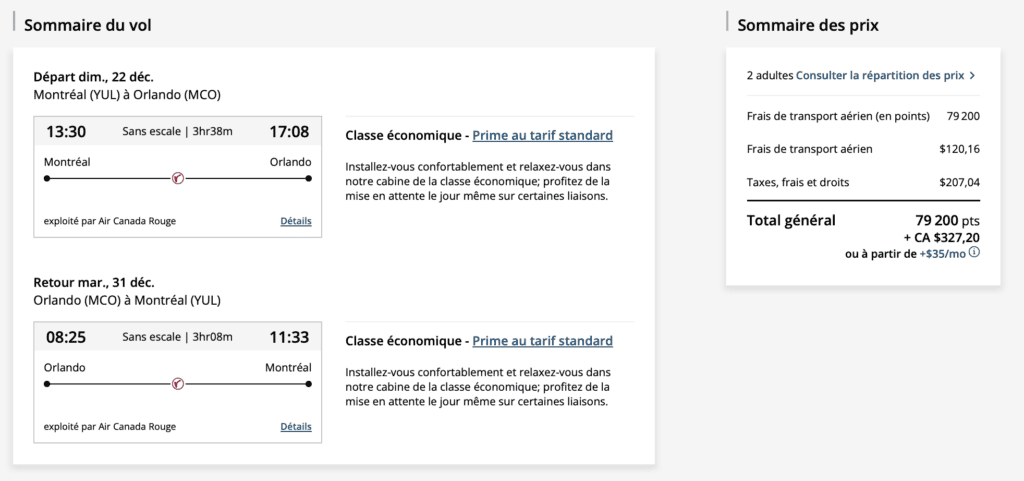Open 'Prime au tarif standard' for the departure flight

coord(542,135)
